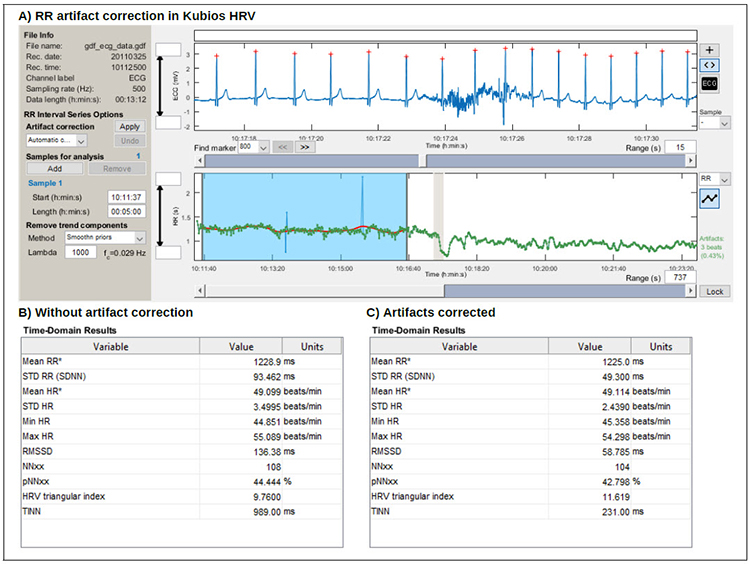
Task: Click the RR trend line icon
Action: (709, 199)
